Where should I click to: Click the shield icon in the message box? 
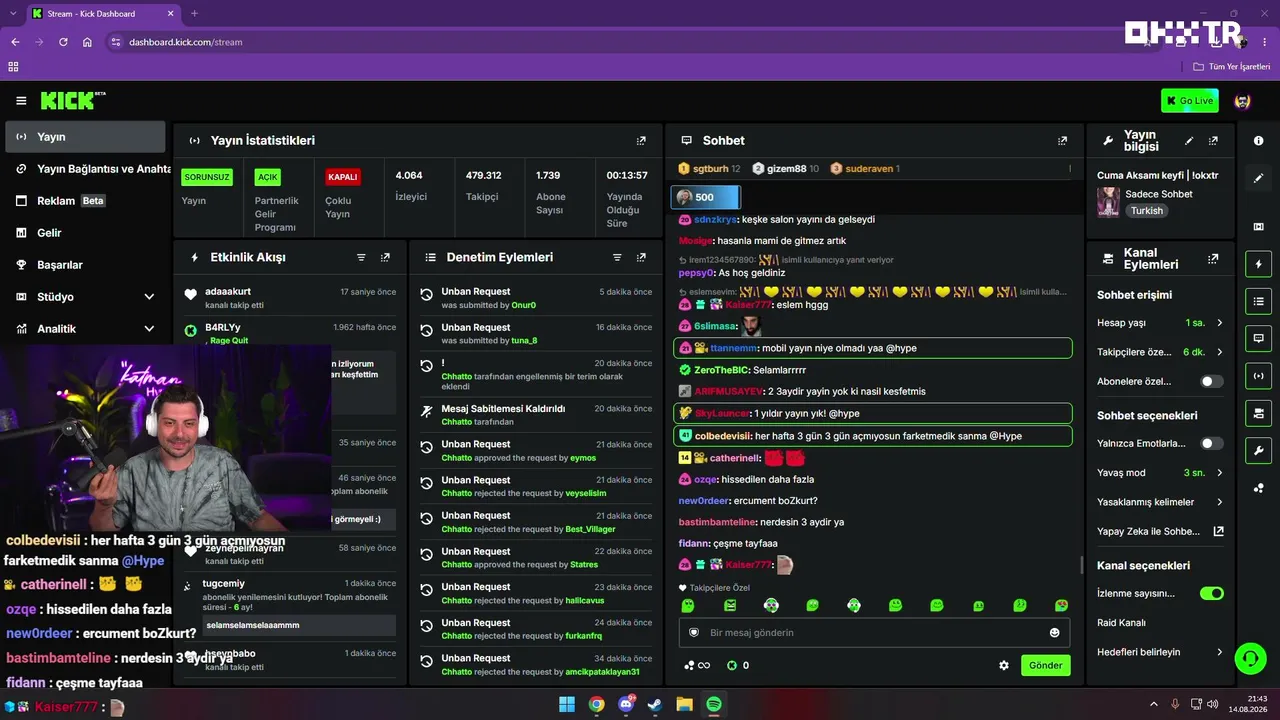(x=694, y=633)
